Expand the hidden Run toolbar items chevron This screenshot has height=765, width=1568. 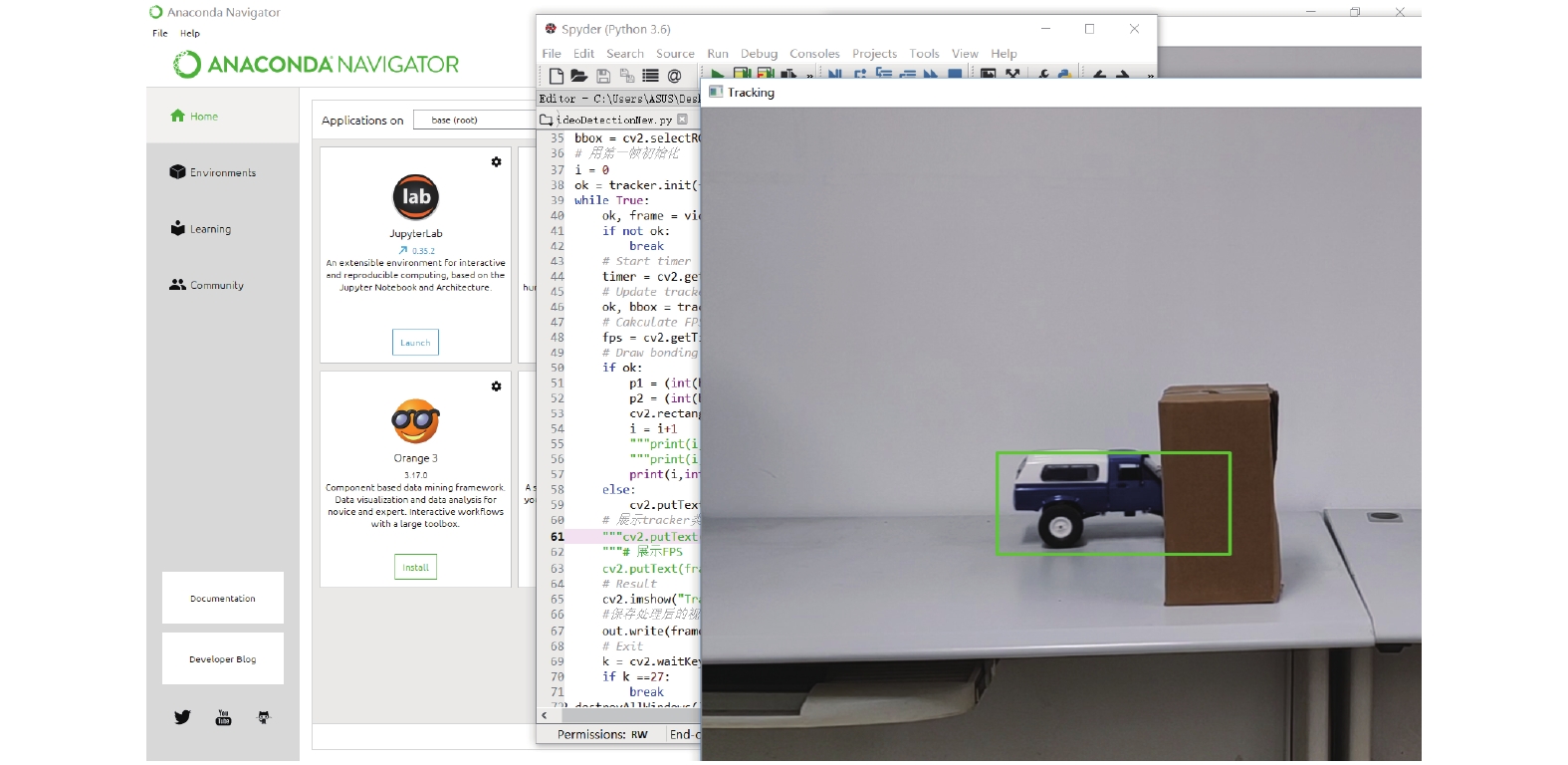coord(809,77)
